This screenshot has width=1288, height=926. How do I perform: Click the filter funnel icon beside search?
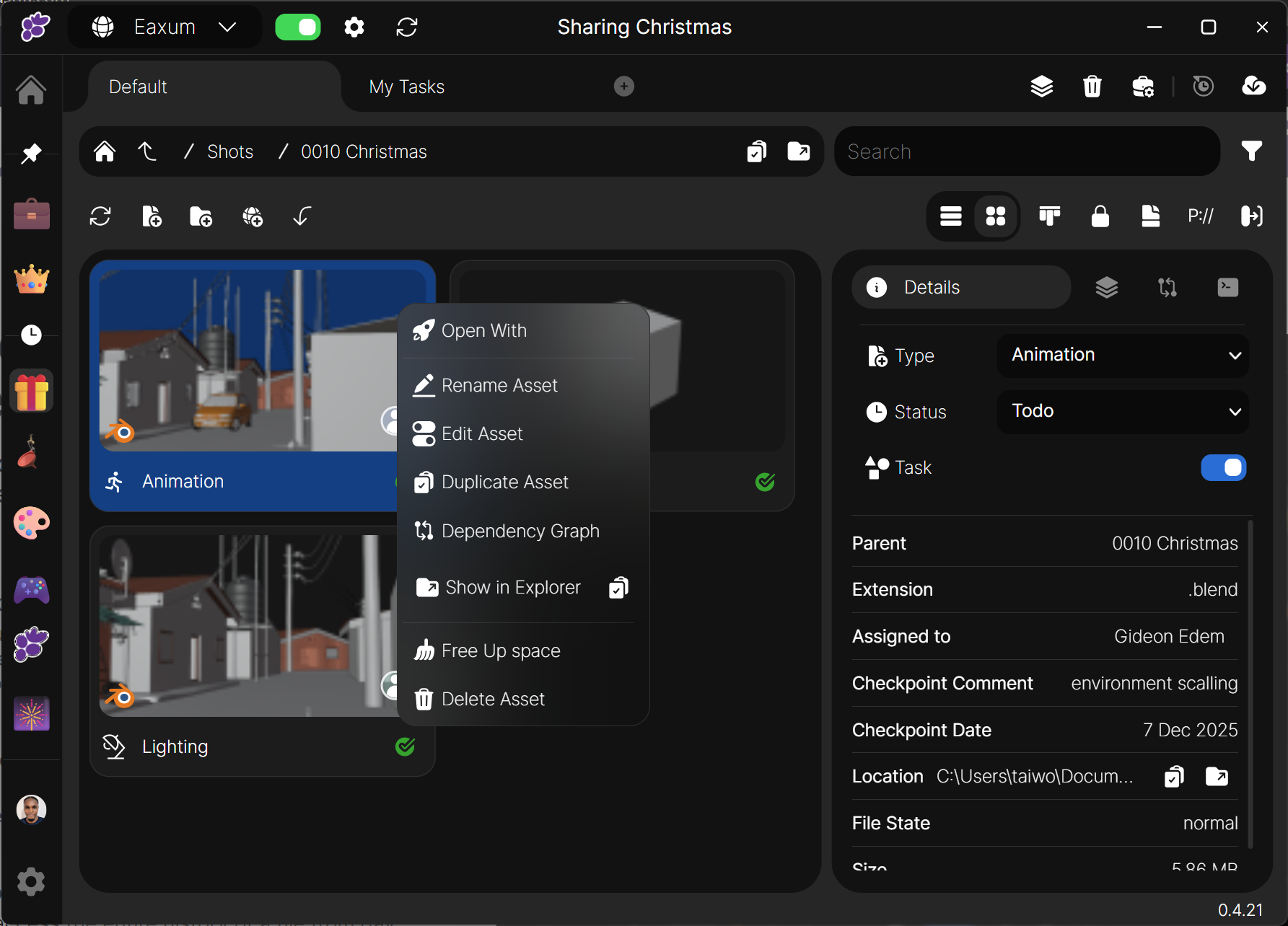pyautogui.click(x=1251, y=151)
